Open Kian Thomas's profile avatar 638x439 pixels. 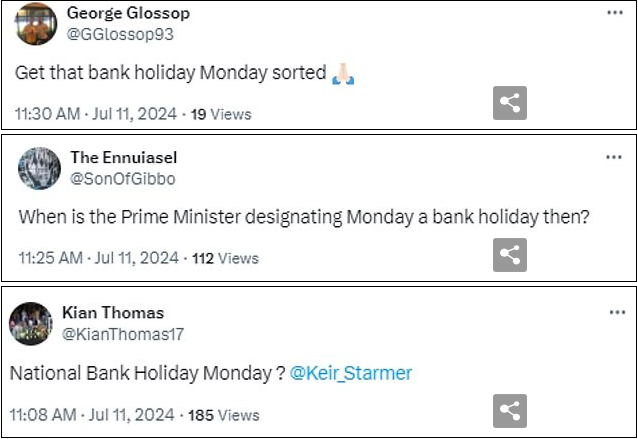[31, 324]
